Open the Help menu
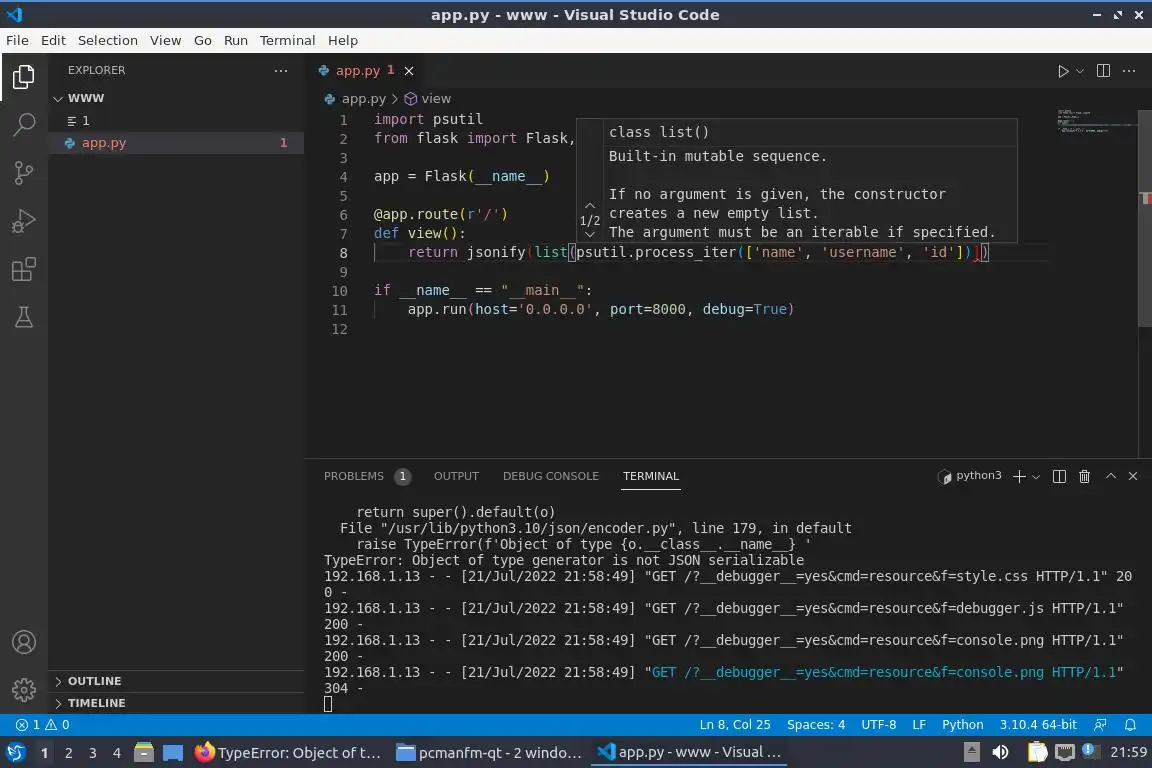Screen dimensions: 1152x768 click(342, 40)
